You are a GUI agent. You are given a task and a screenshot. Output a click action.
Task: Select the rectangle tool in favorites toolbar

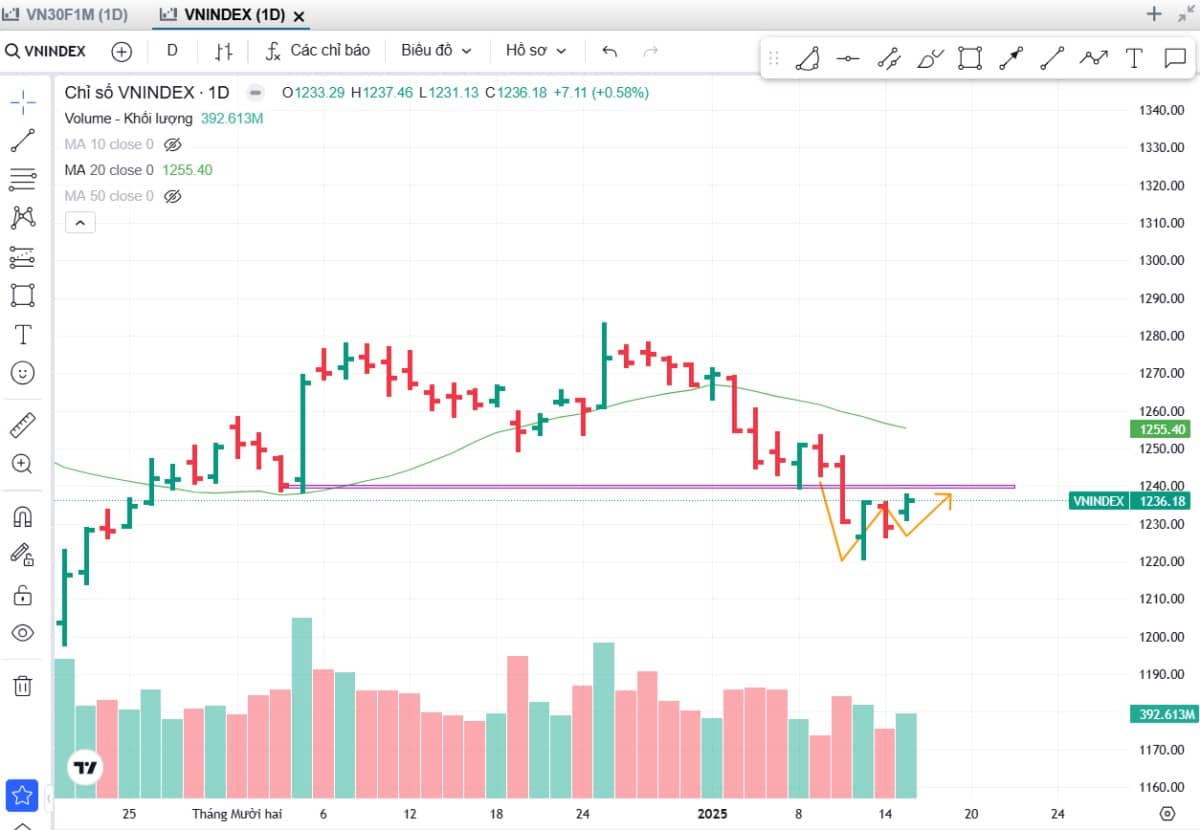click(969, 59)
